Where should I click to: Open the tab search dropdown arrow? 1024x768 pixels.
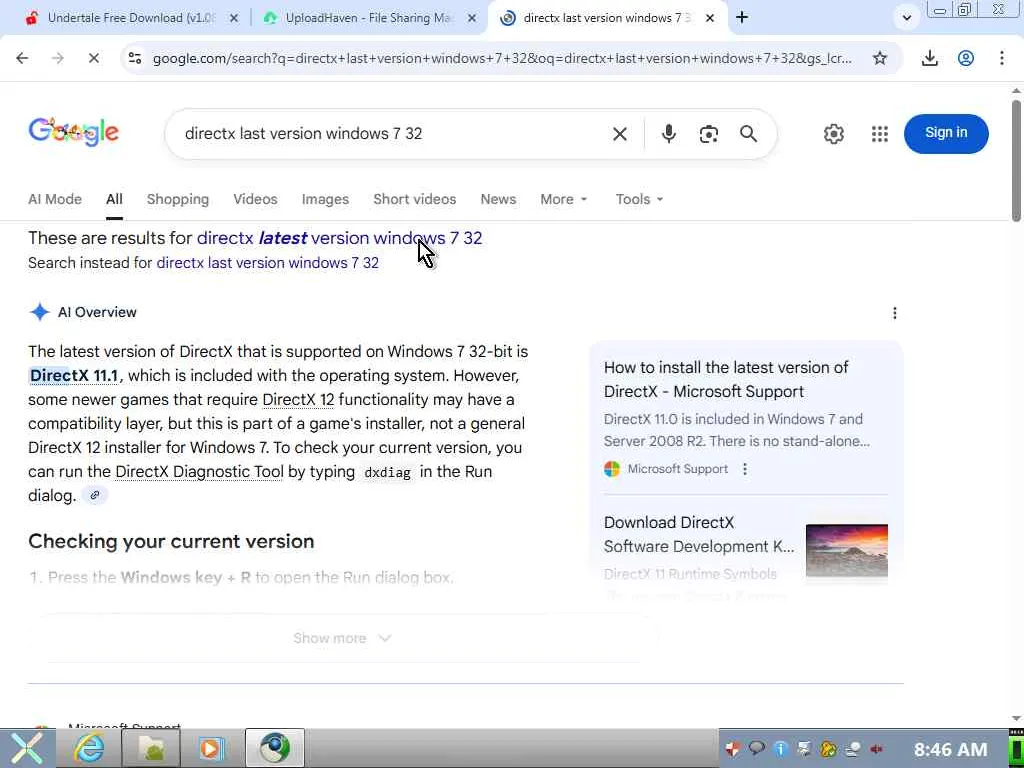pos(906,18)
